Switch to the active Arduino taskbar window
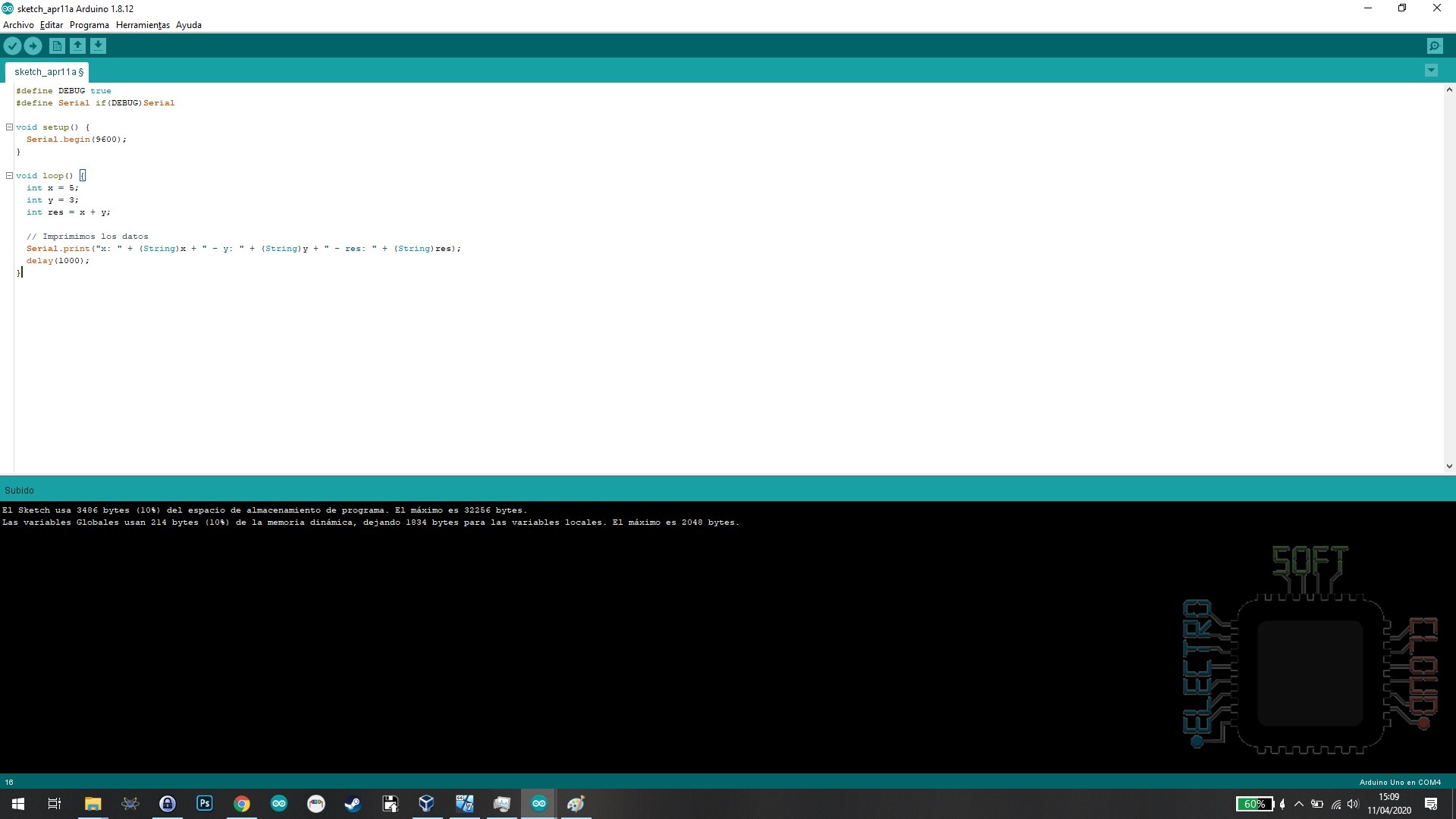 click(539, 804)
